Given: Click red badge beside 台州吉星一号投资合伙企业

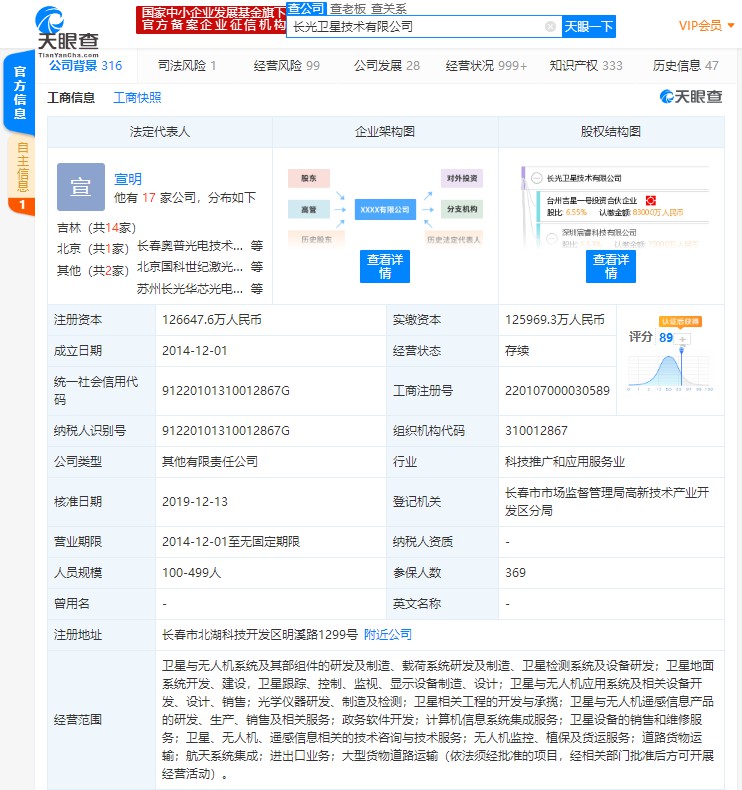Looking at the screenshot, I should 650,201.
